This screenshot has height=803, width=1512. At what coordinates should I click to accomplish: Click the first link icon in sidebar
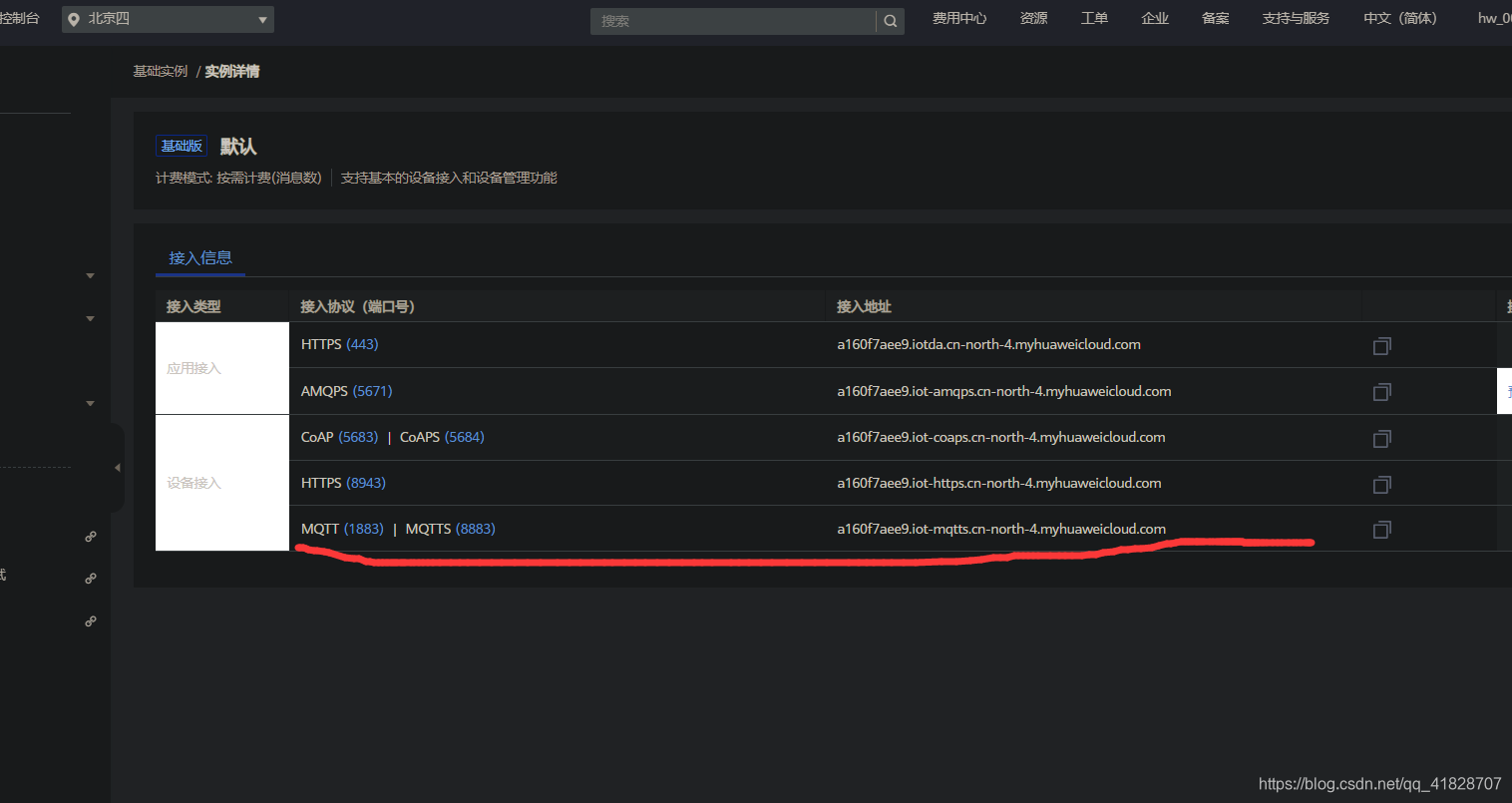point(91,537)
